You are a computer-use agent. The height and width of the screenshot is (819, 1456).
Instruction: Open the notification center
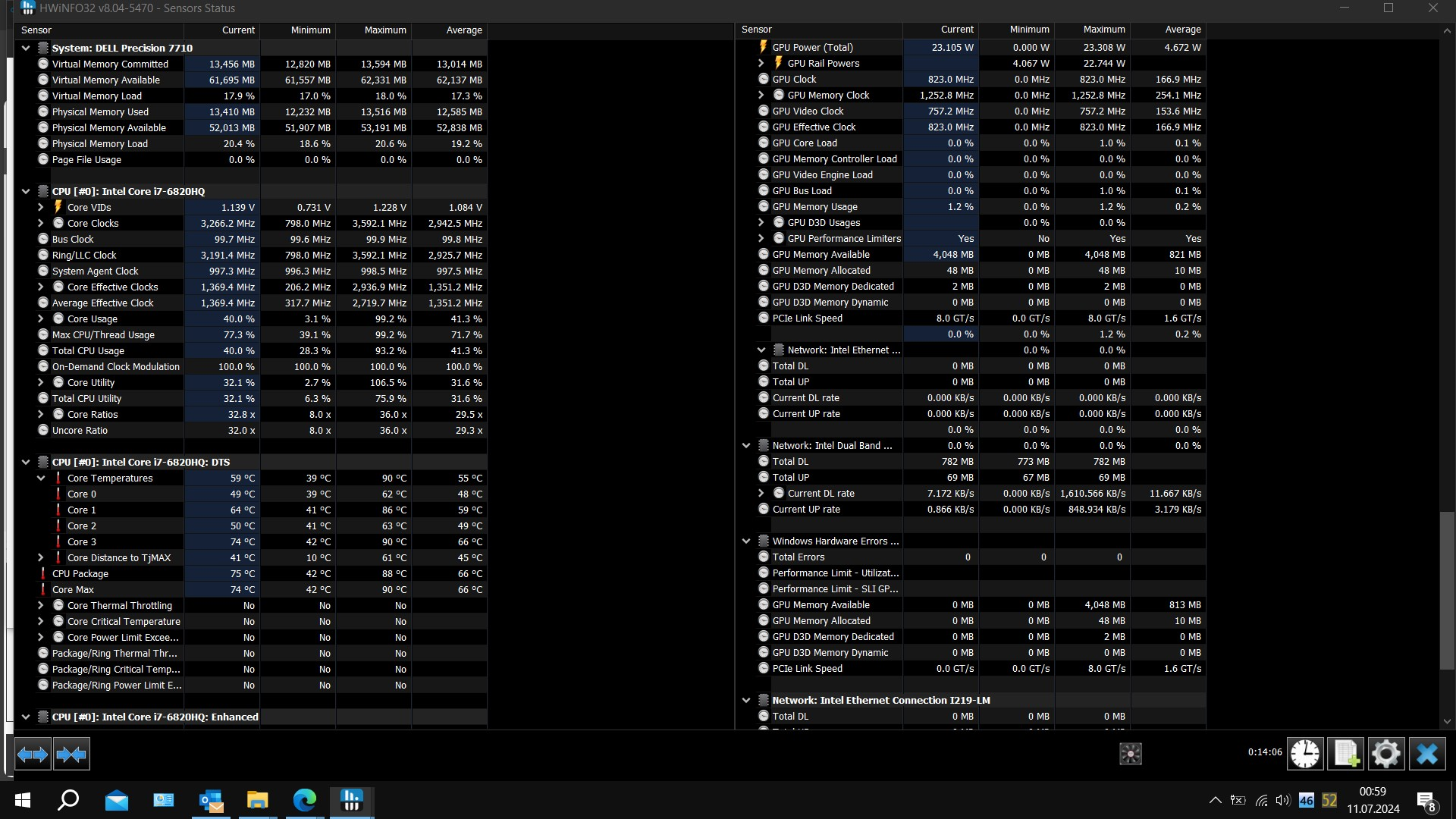1426,801
